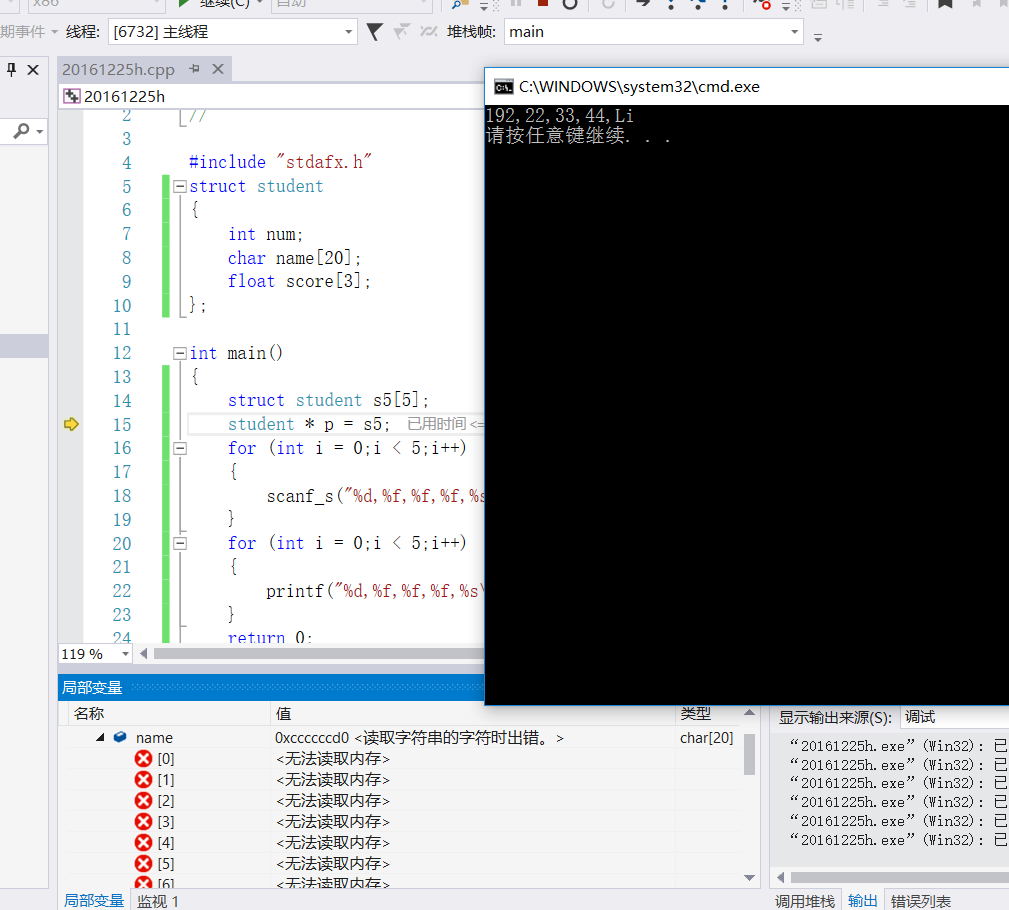This screenshot has width=1009, height=910.
Task: Open the 错误列表 tab
Action: [x=921, y=901]
